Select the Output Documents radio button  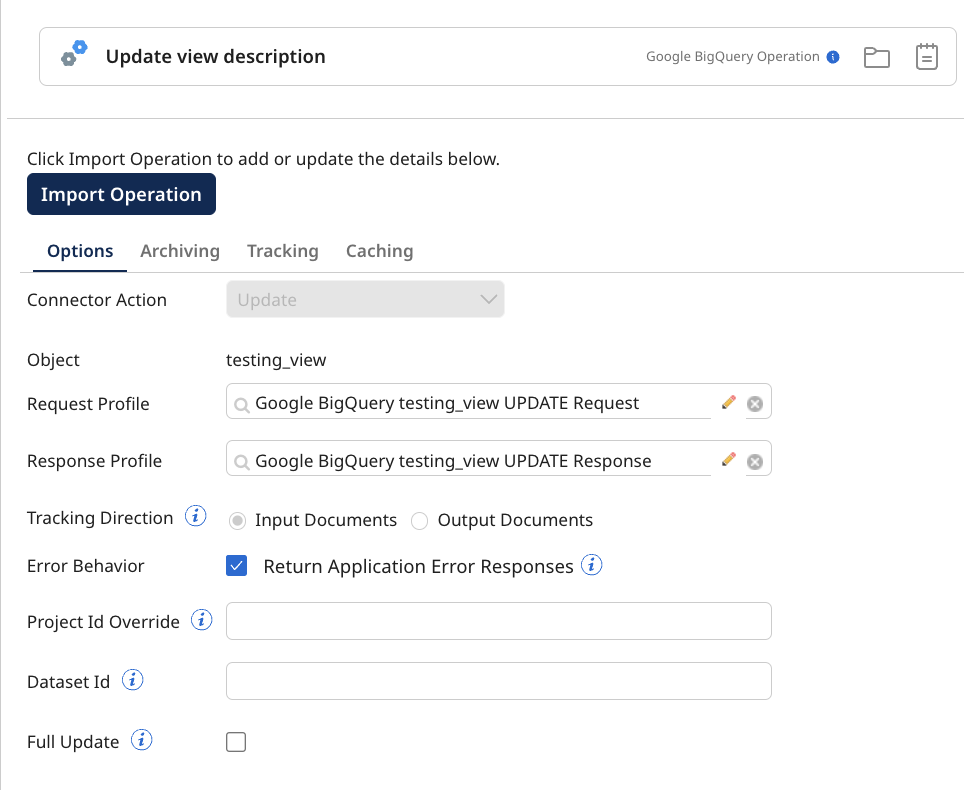[x=419, y=520]
